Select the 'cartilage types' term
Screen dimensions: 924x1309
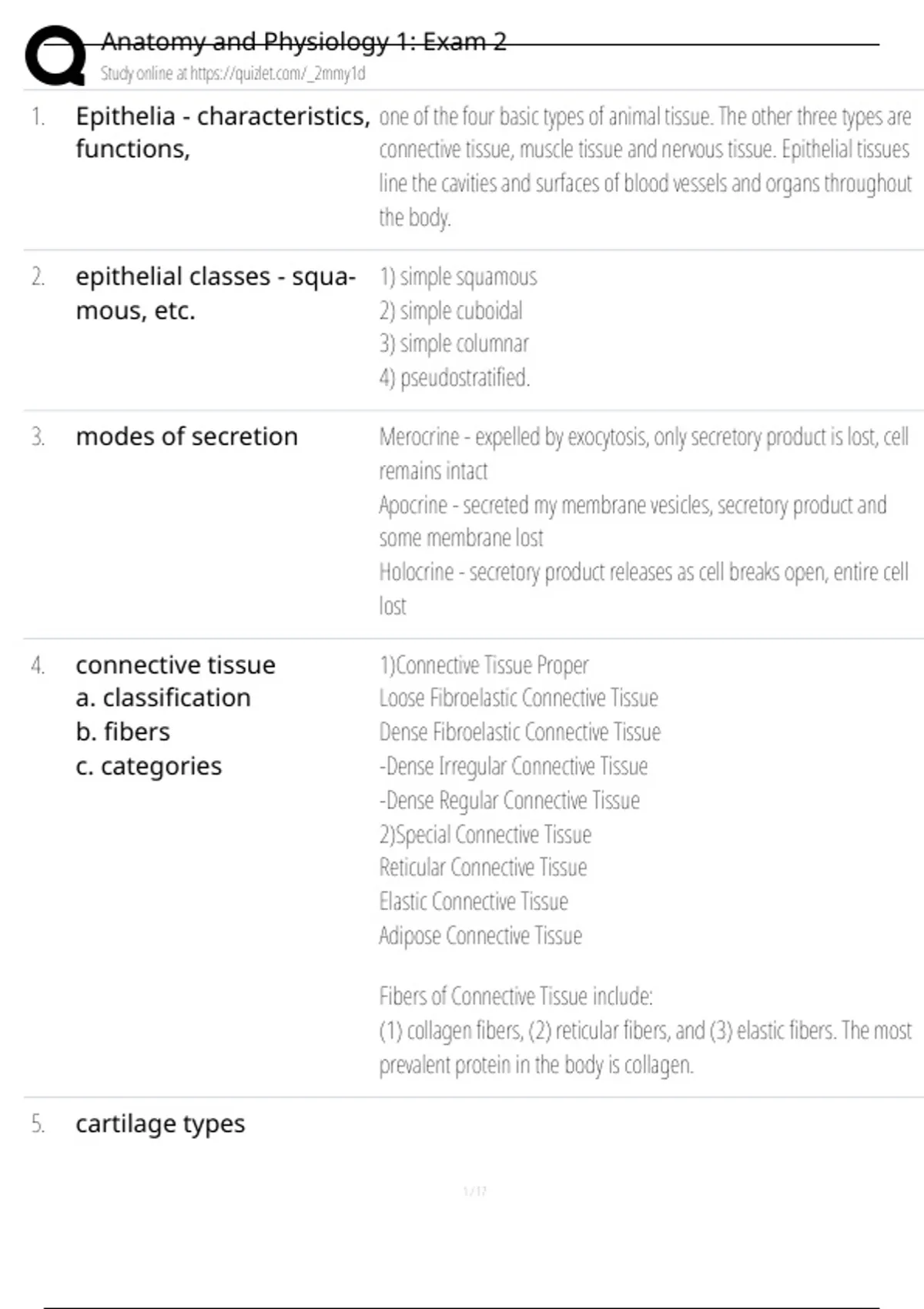[x=160, y=1124]
